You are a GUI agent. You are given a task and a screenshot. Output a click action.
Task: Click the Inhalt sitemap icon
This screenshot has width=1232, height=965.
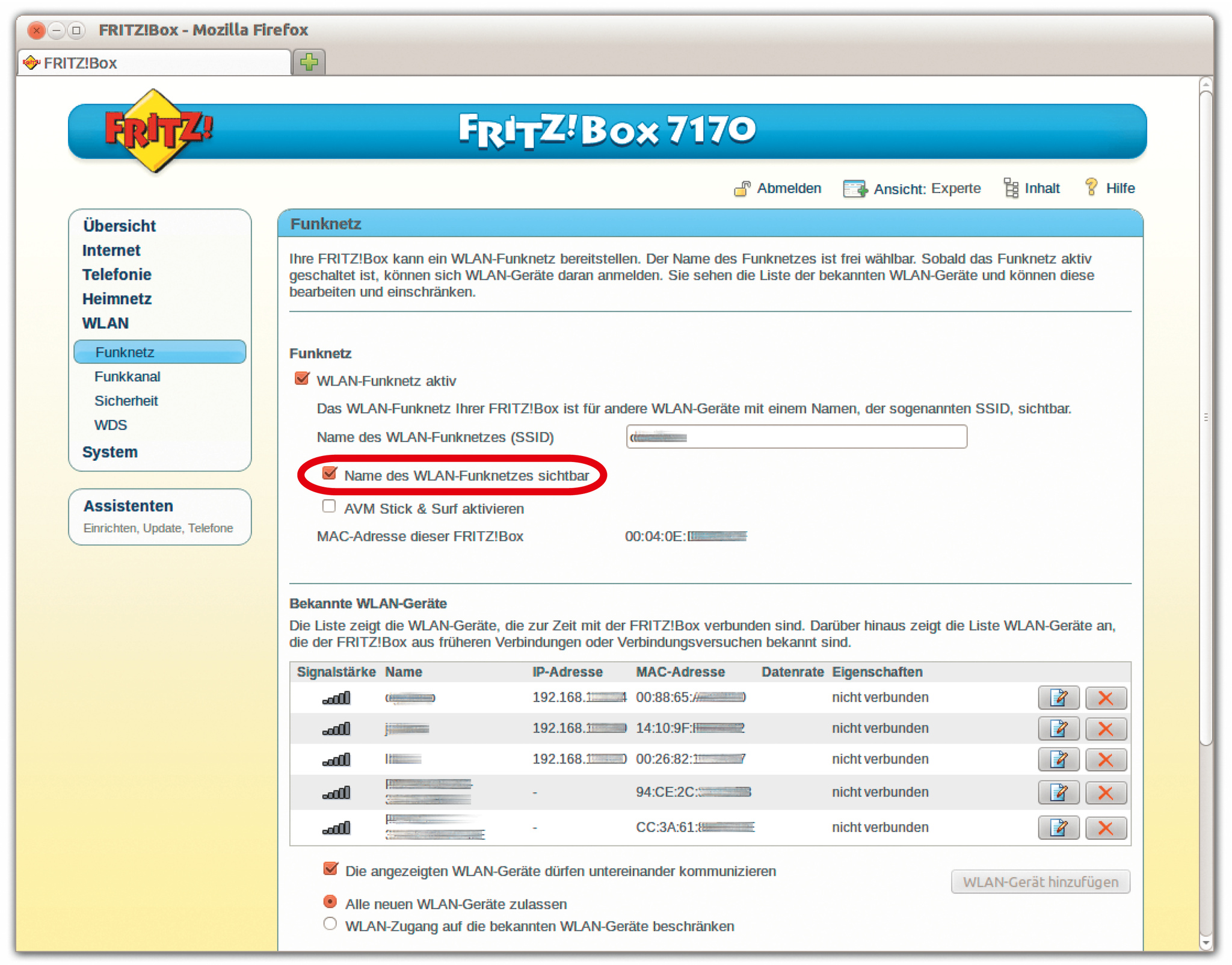[1011, 188]
